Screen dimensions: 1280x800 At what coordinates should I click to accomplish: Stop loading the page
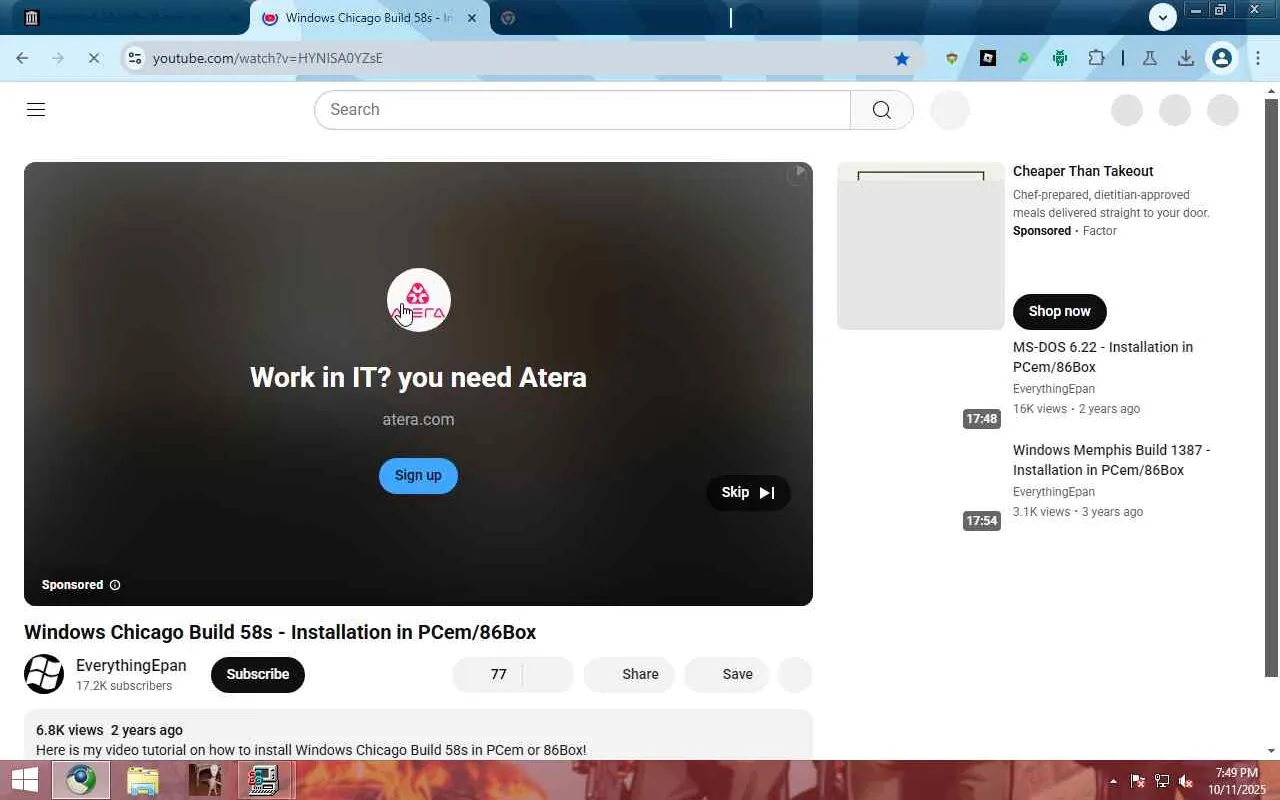[94, 58]
